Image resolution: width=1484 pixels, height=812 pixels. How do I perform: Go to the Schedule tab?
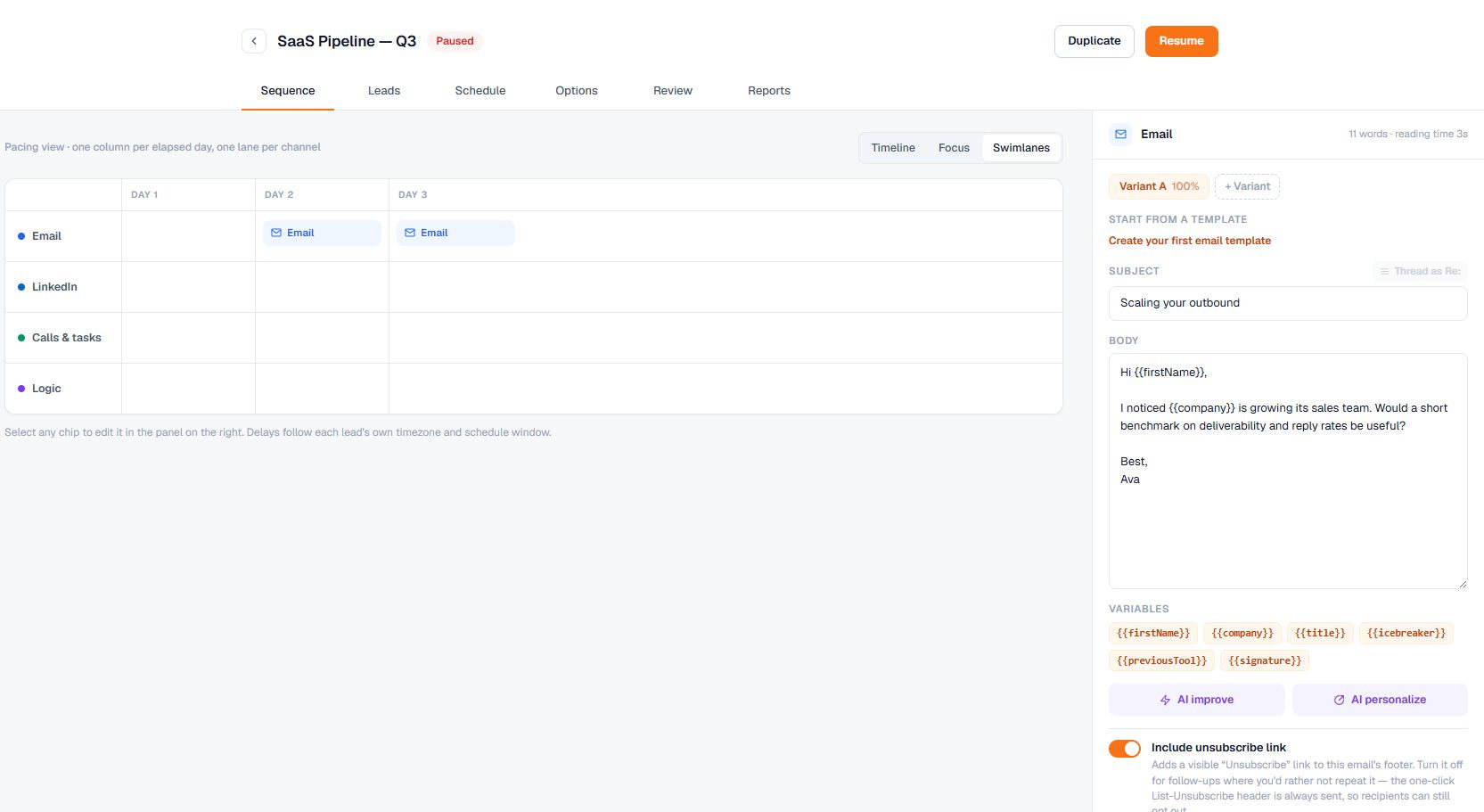(x=480, y=91)
